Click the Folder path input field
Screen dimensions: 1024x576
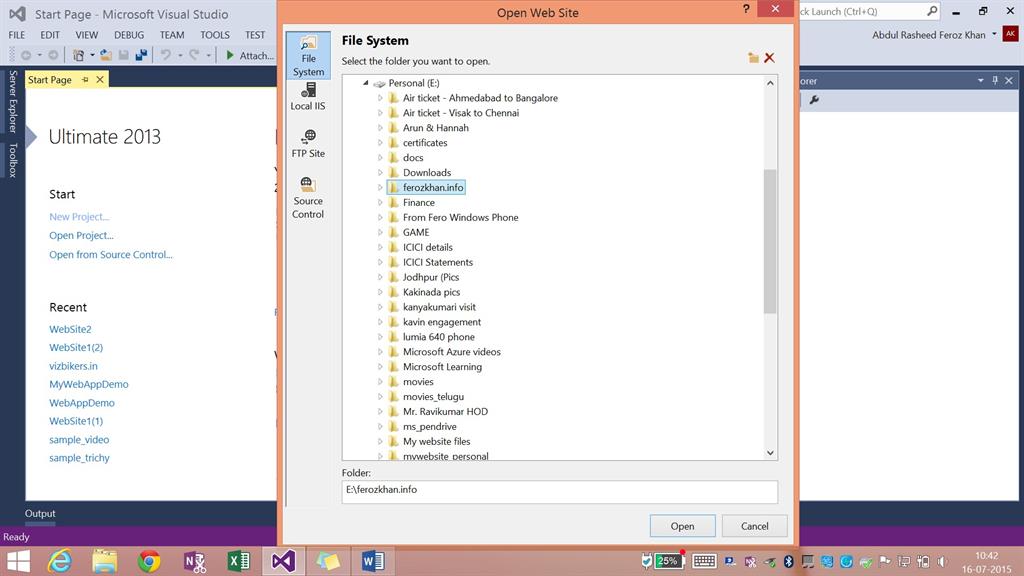(x=560, y=492)
